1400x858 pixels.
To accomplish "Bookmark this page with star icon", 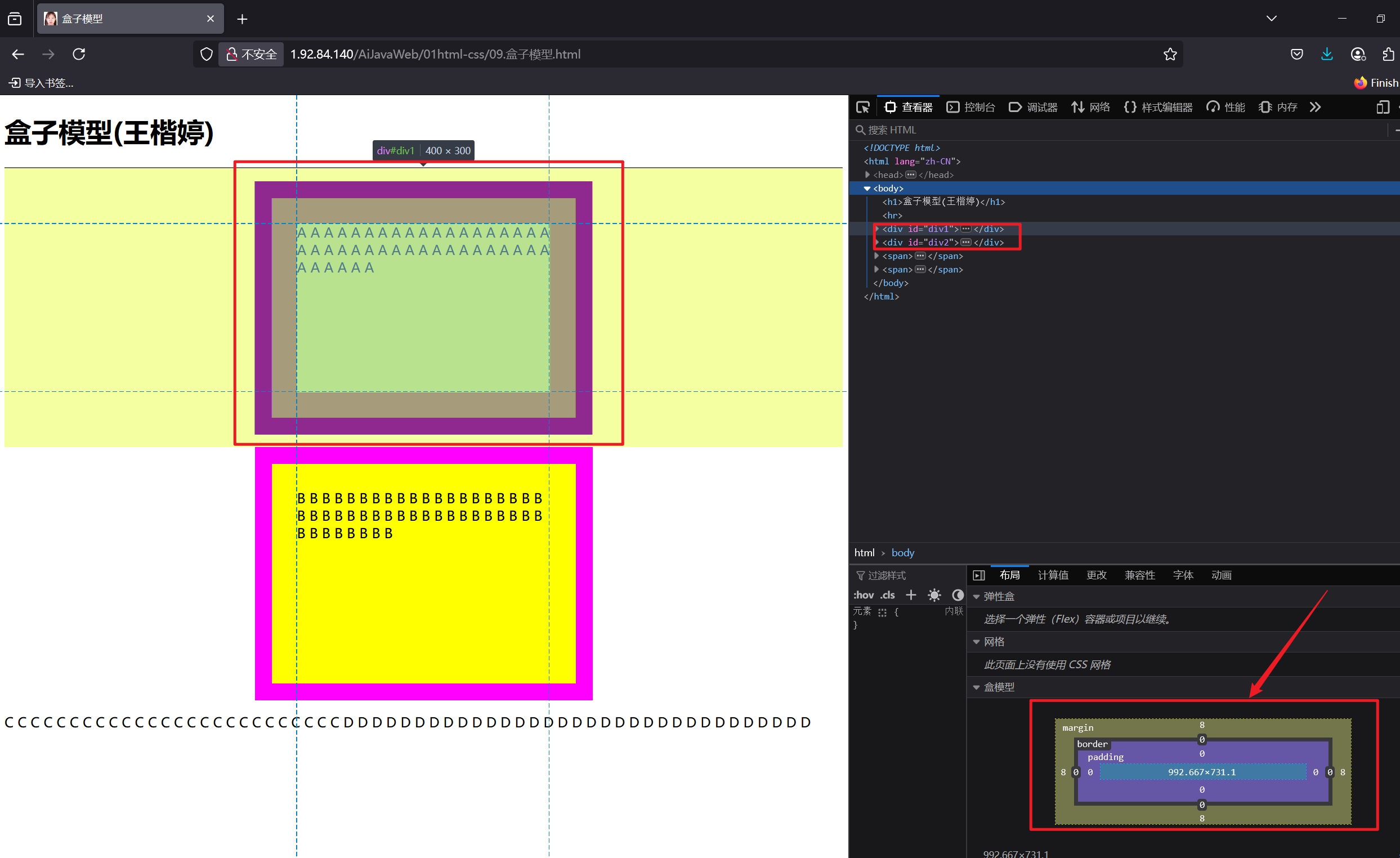I will (x=1169, y=55).
